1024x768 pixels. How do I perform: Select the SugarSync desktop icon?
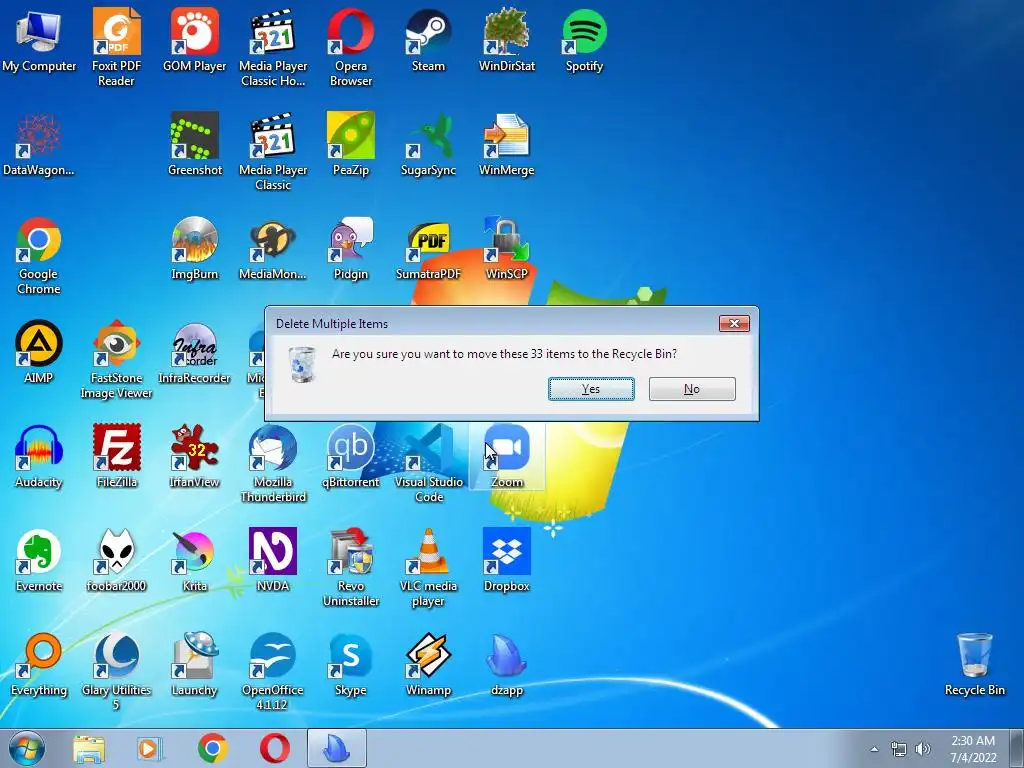[428, 144]
